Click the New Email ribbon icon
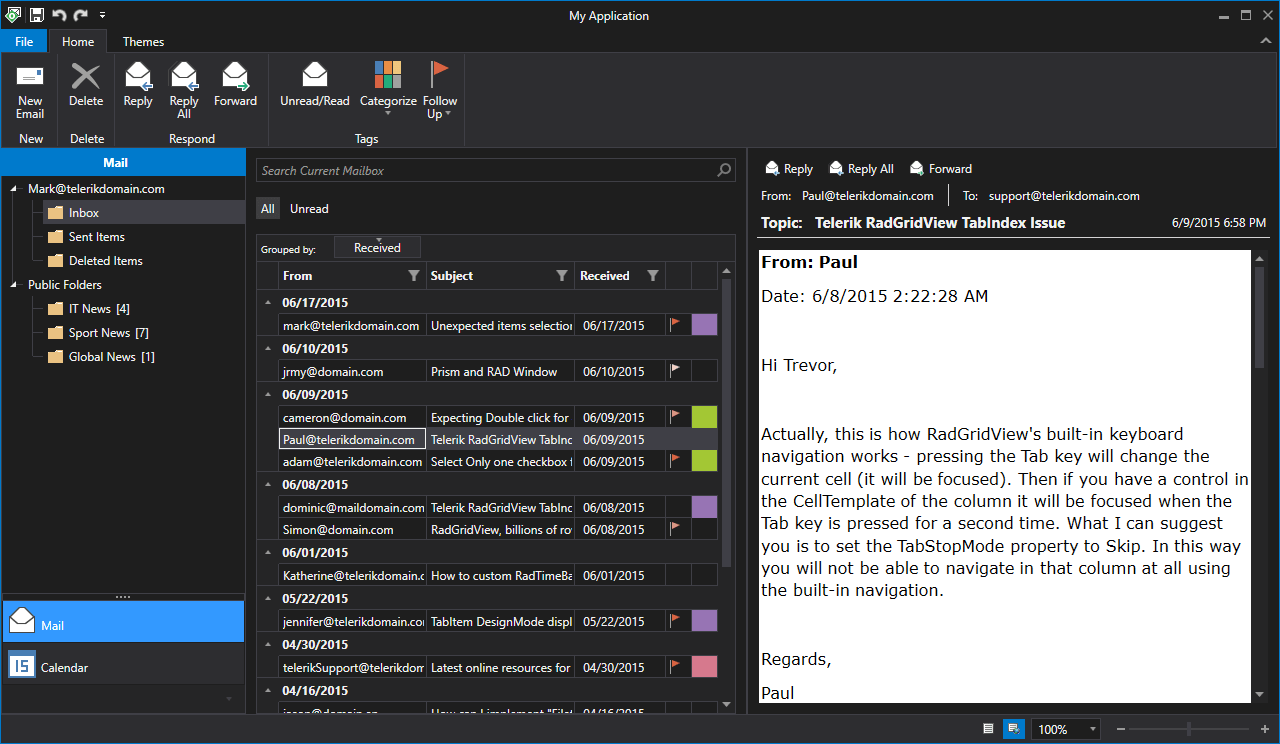The image size is (1280, 744). point(30,78)
